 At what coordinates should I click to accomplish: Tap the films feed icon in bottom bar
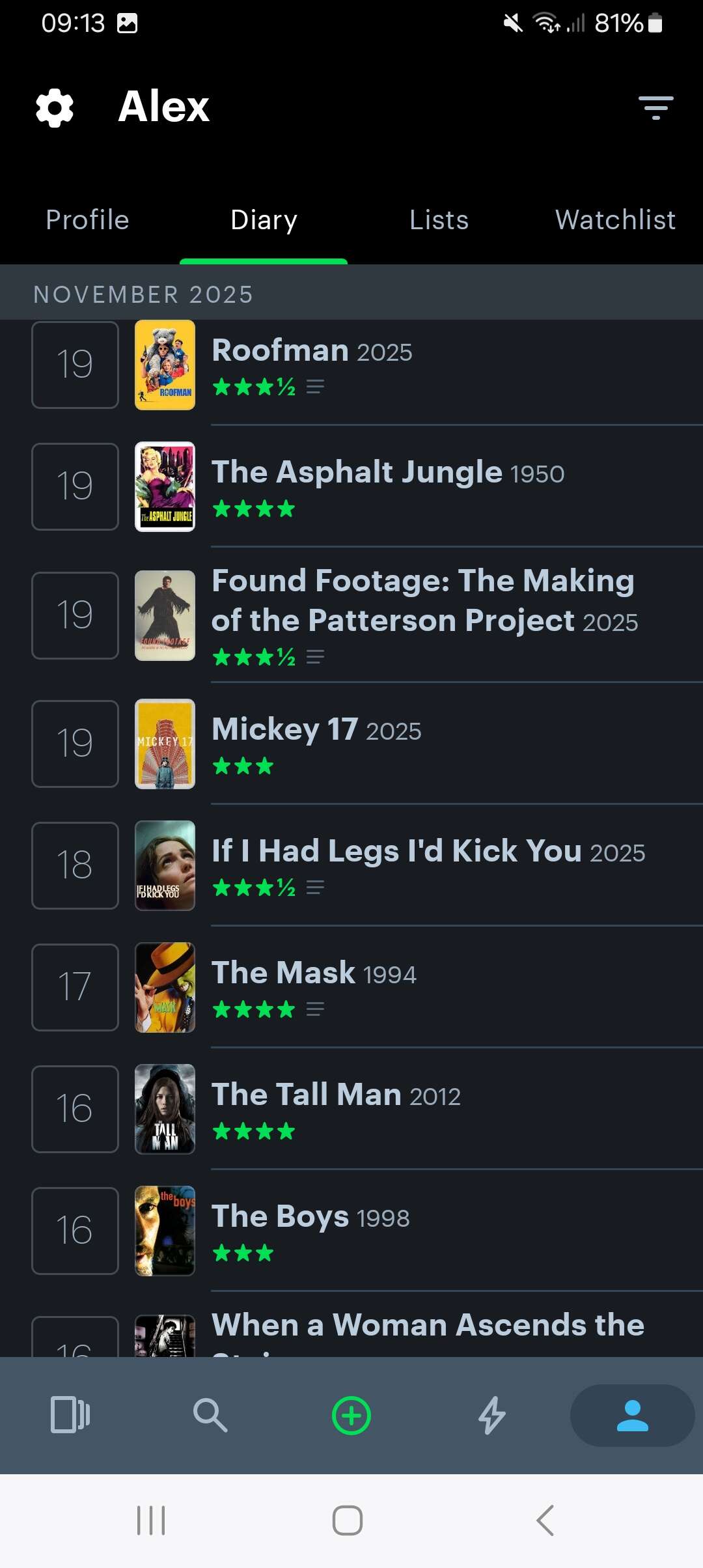70,1415
